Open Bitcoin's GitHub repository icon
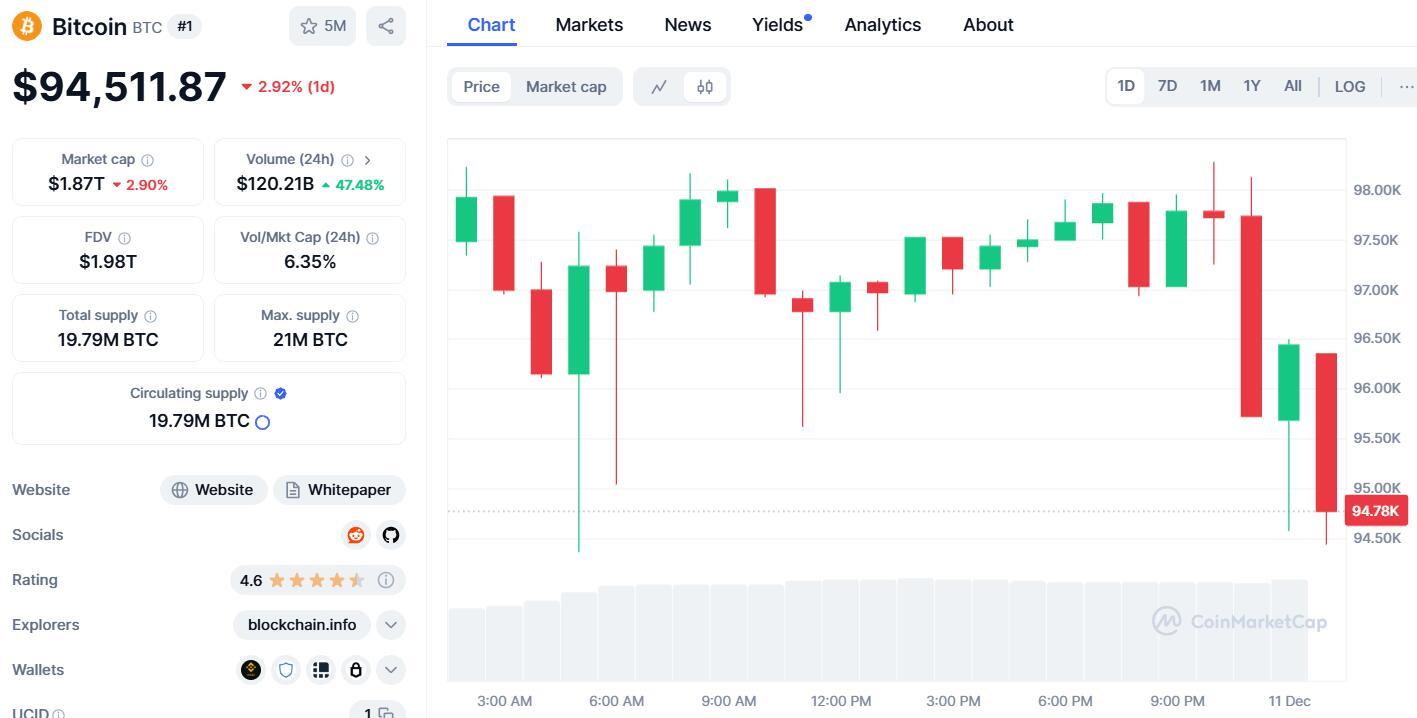The height and width of the screenshot is (718, 1417). coord(391,535)
